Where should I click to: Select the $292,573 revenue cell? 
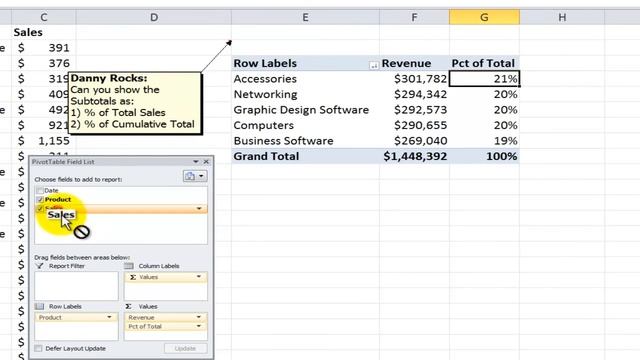414,110
